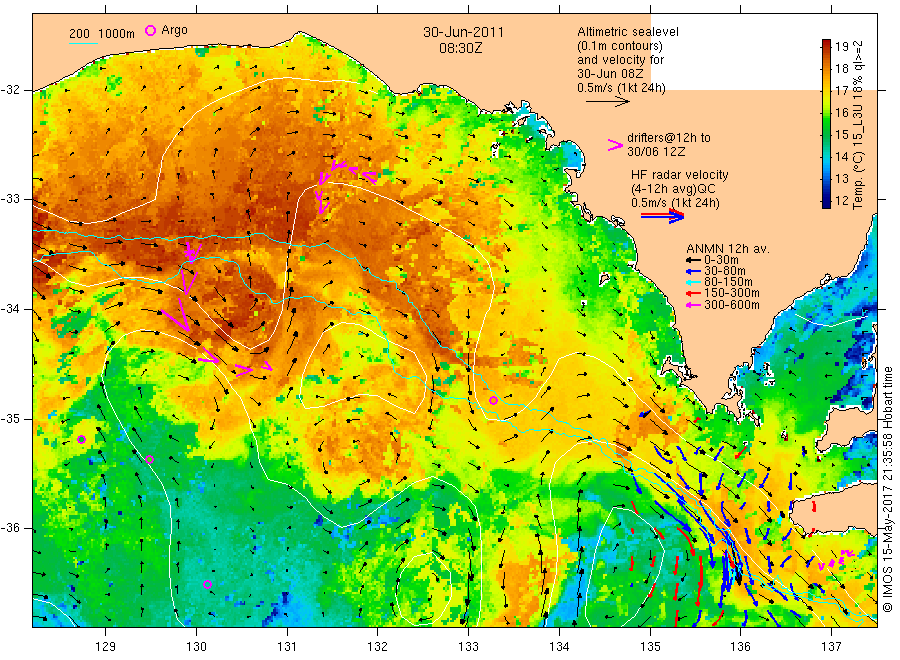This screenshot has height=660, width=900.
Task: Click the 'Argo' legend label
Action: click(174, 30)
